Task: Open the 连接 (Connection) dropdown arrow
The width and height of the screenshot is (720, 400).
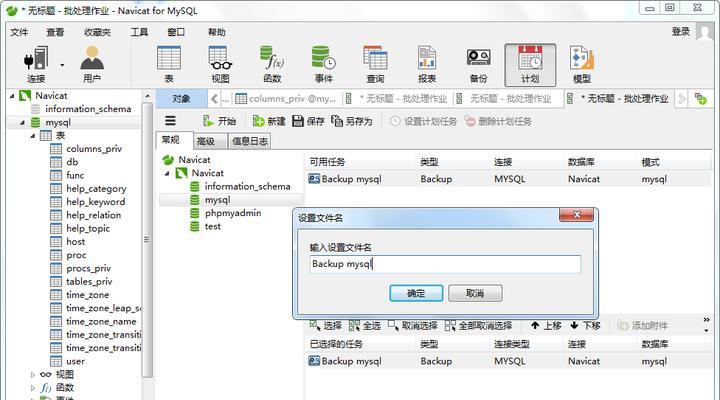Action: 62,64
